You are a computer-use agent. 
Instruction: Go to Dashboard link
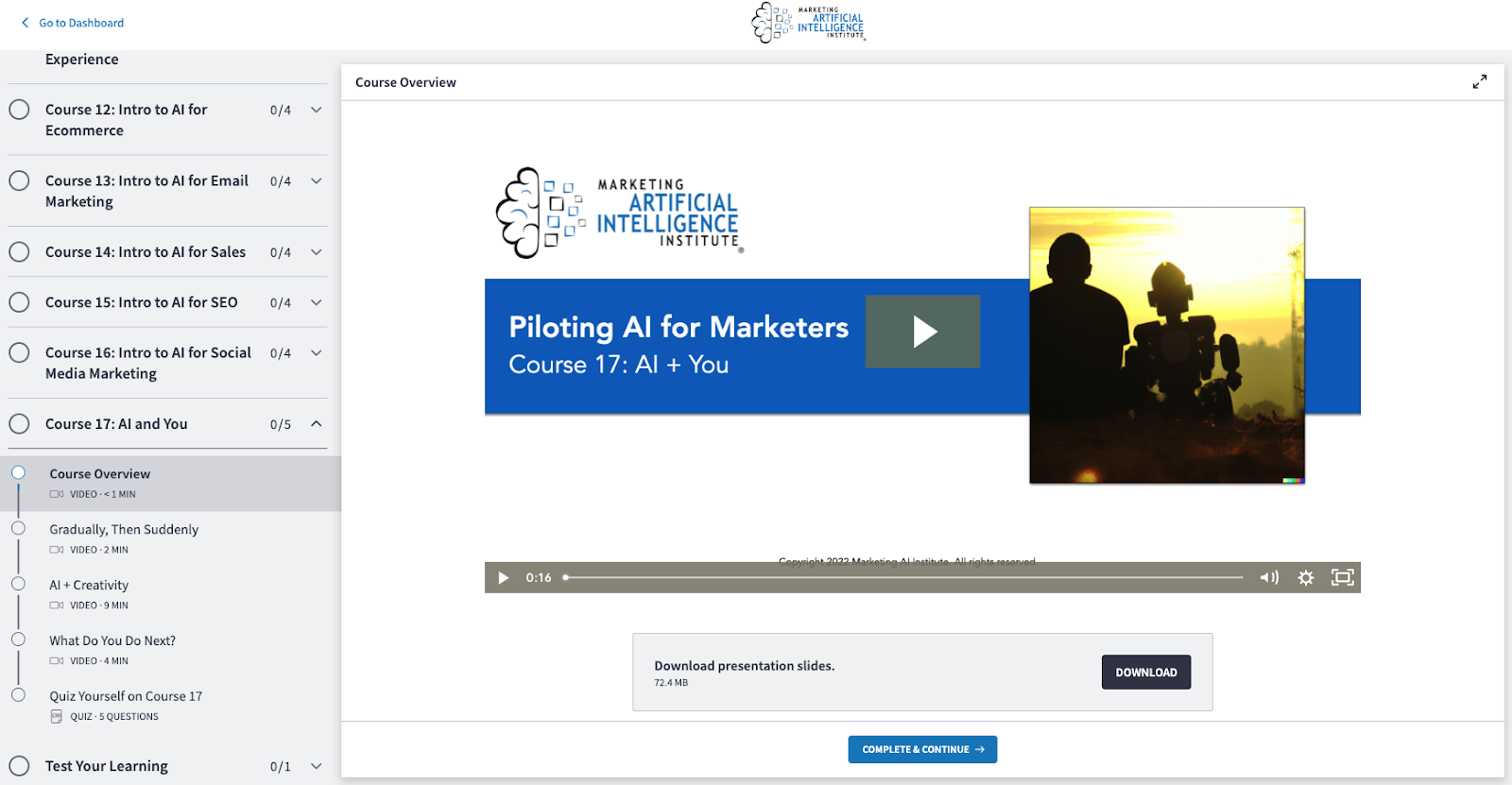[81, 23]
